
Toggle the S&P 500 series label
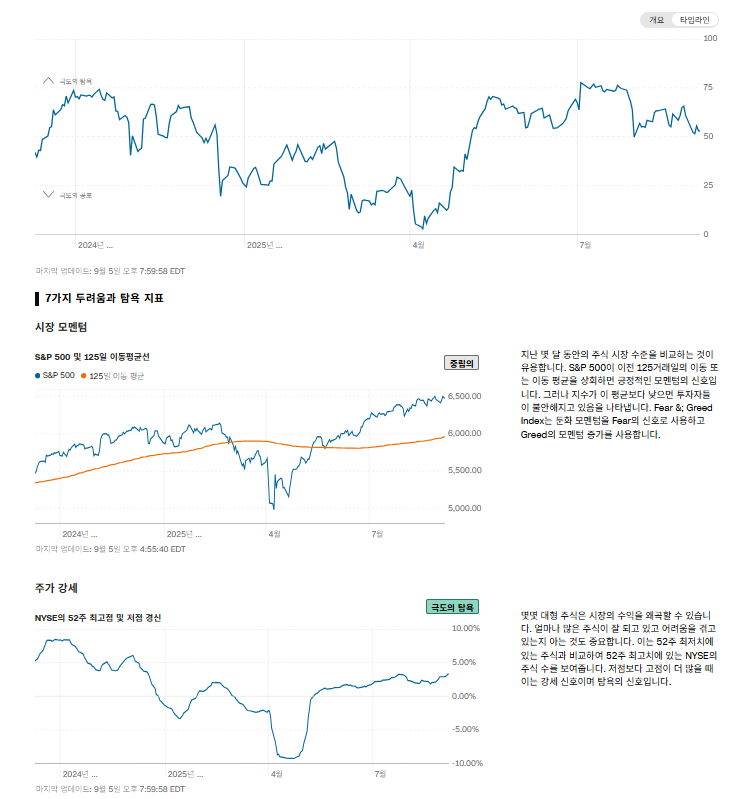point(58,376)
